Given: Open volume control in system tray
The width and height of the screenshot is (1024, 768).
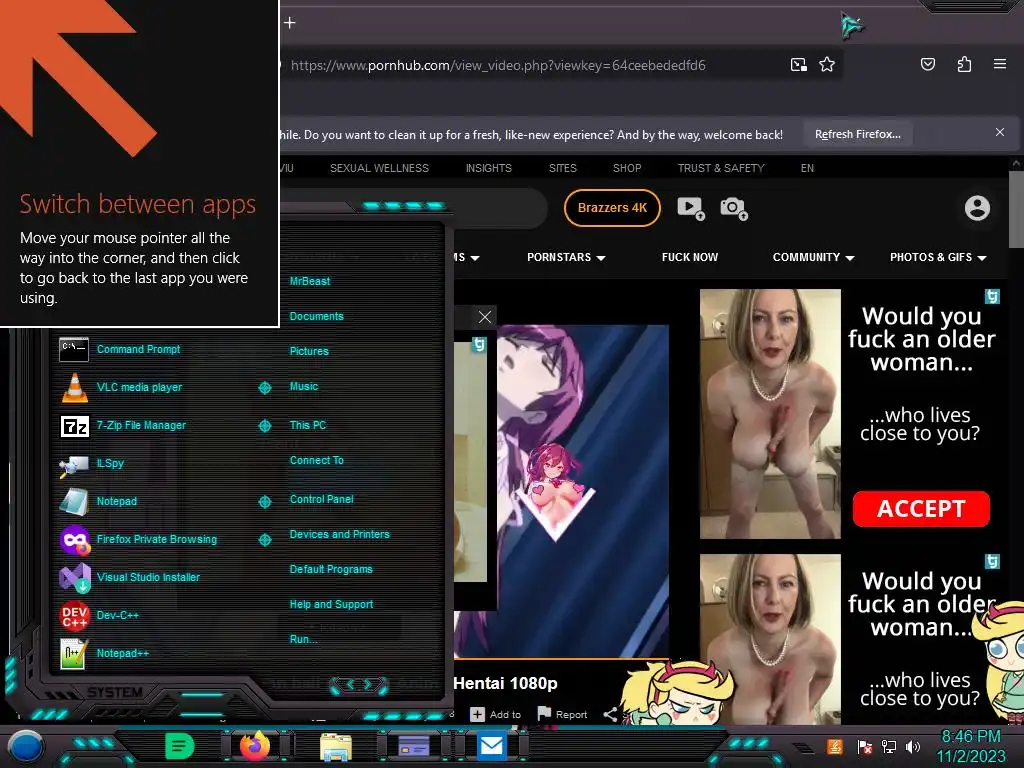Looking at the screenshot, I should point(913,746).
